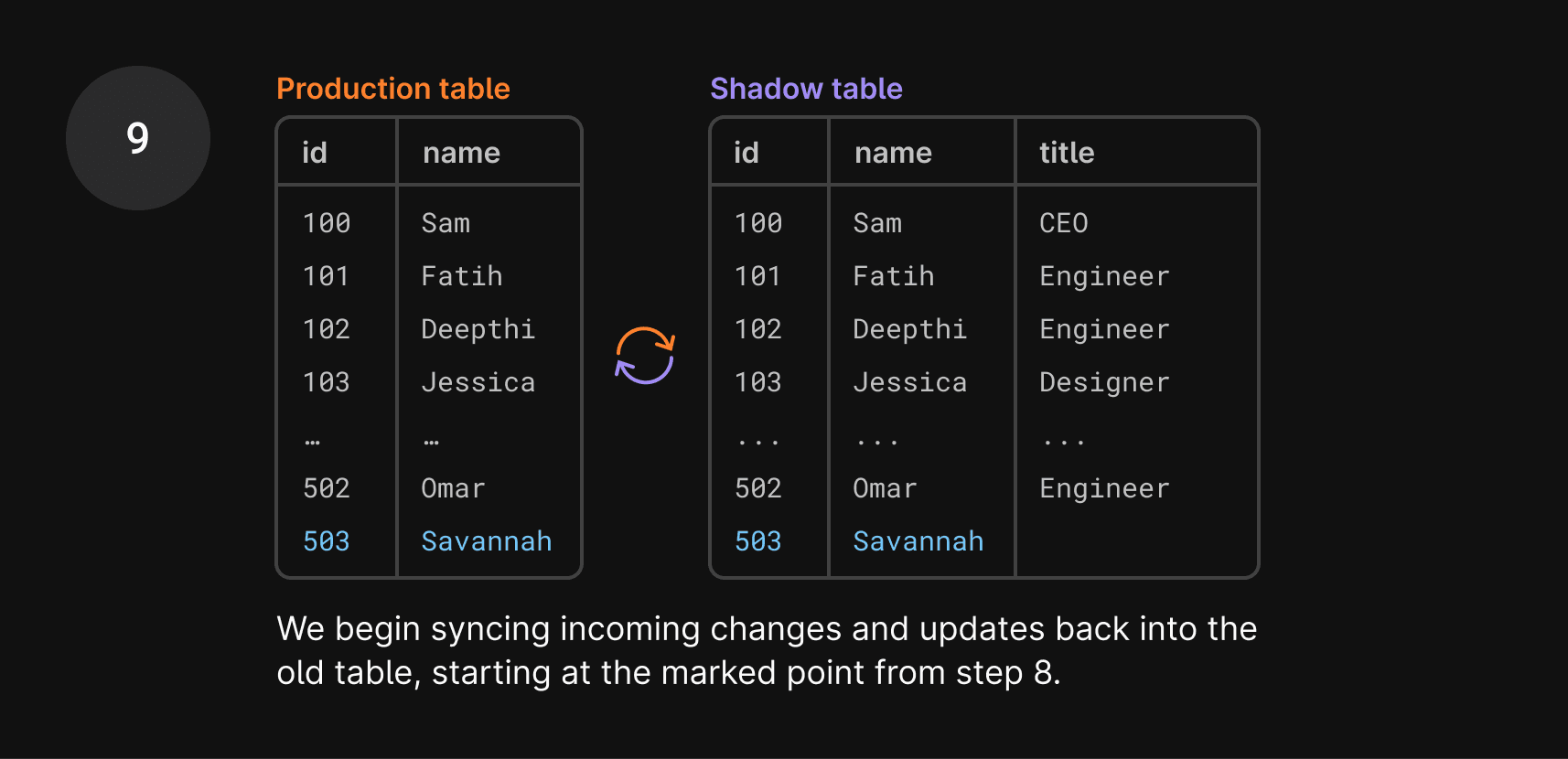Select name "Sam" in the Production table
Screen dimensions: 1568x759
pos(446,223)
